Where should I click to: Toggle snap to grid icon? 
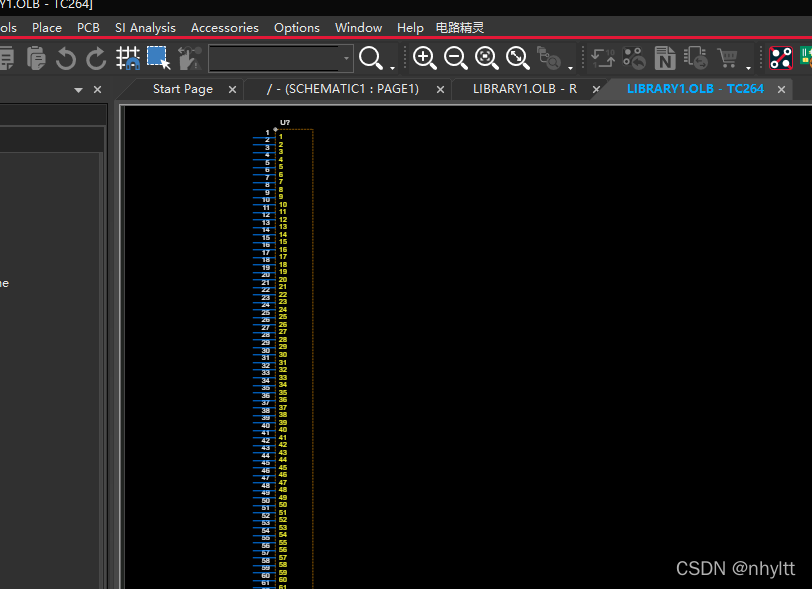tap(128, 59)
